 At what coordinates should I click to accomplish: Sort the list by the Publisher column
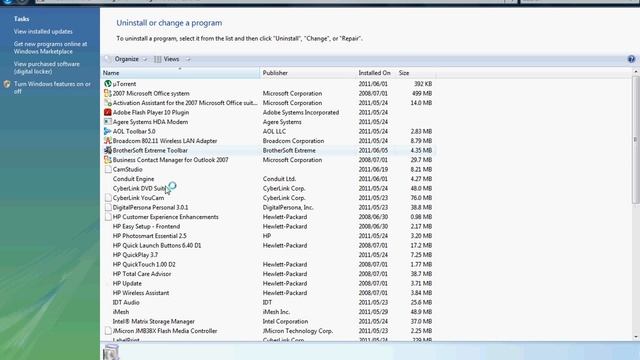[308, 73]
